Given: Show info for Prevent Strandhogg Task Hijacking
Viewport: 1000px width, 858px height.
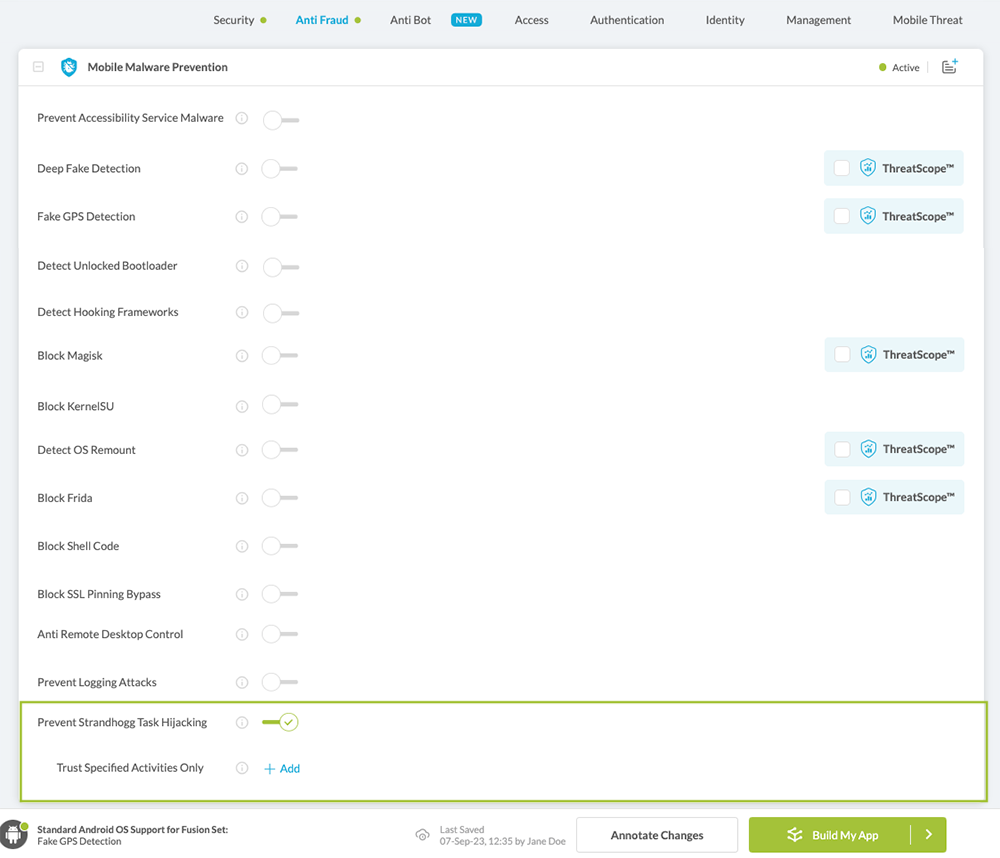Looking at the screenshot, I should point(242,722).
